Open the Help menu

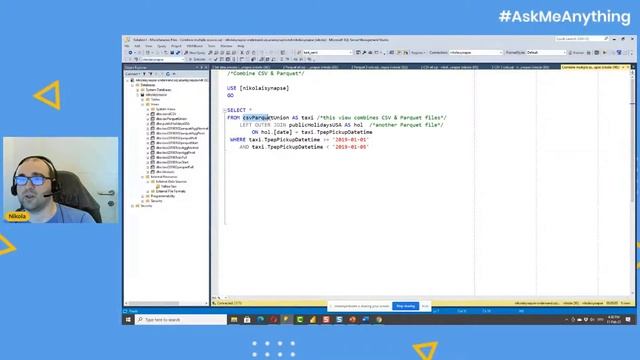(x=241, y=46)
